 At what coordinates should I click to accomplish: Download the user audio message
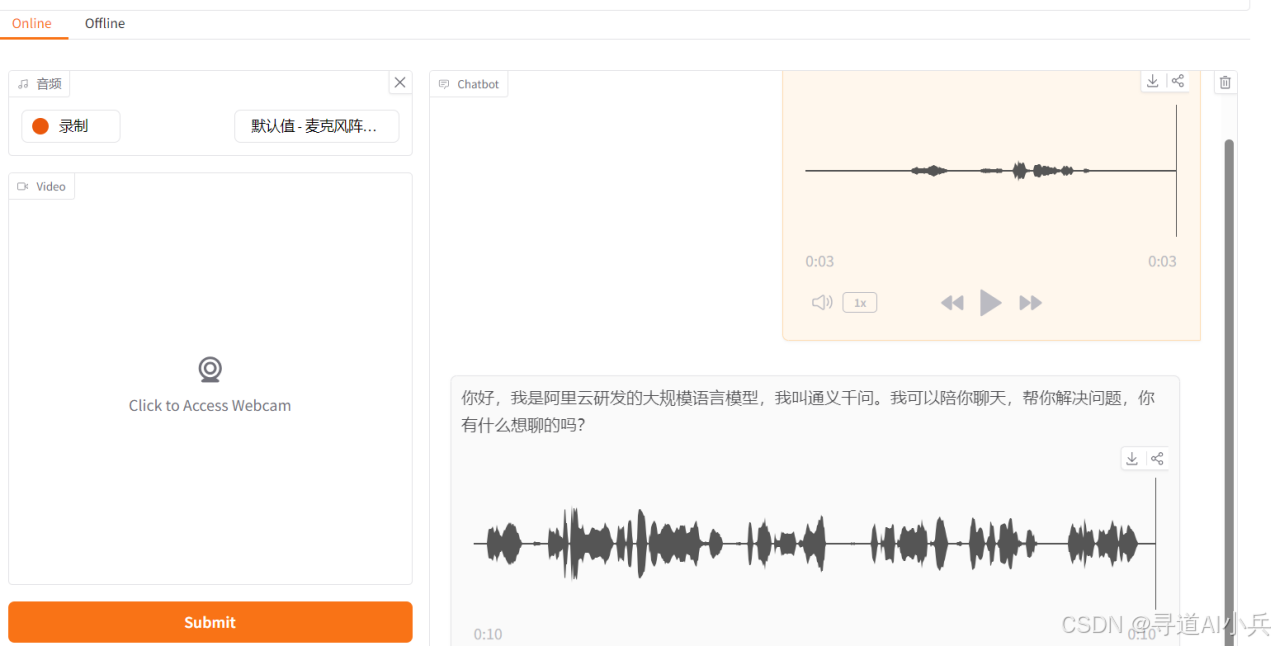click(1152, 81)
